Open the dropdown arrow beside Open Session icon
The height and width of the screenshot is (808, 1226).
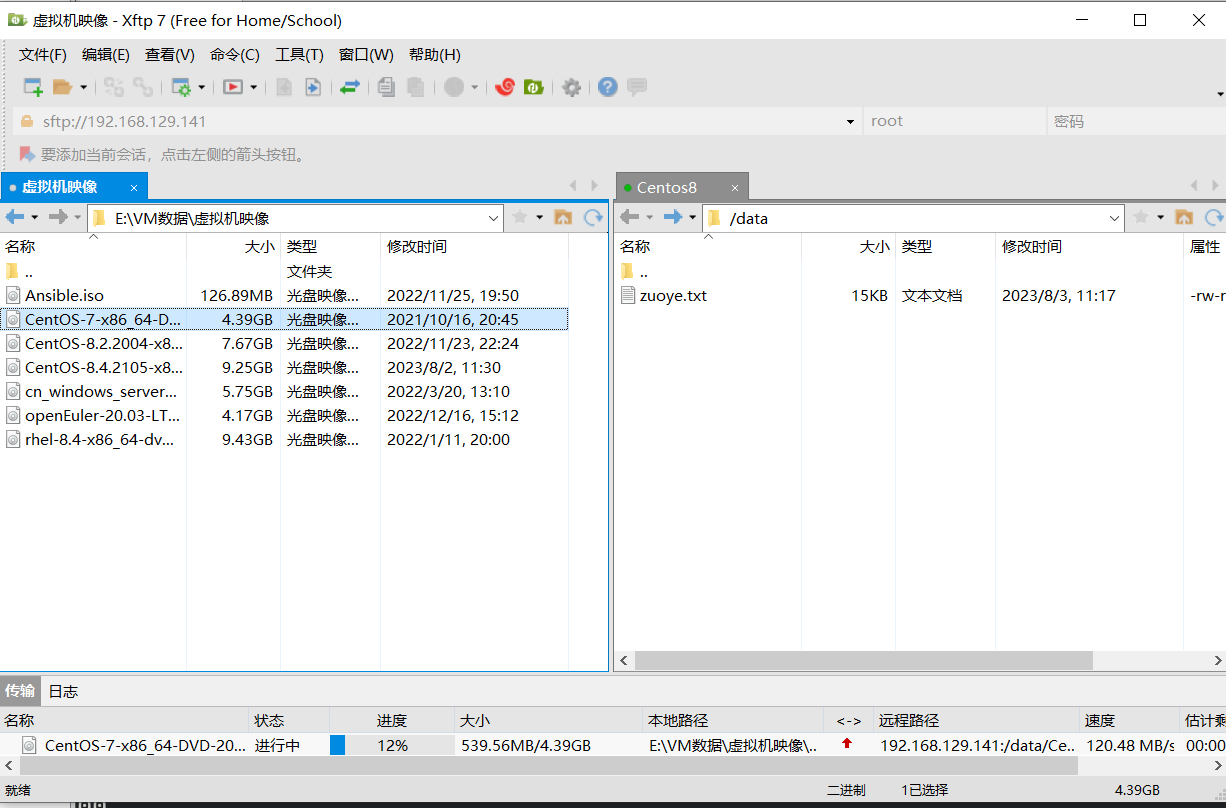pos(83,87)
